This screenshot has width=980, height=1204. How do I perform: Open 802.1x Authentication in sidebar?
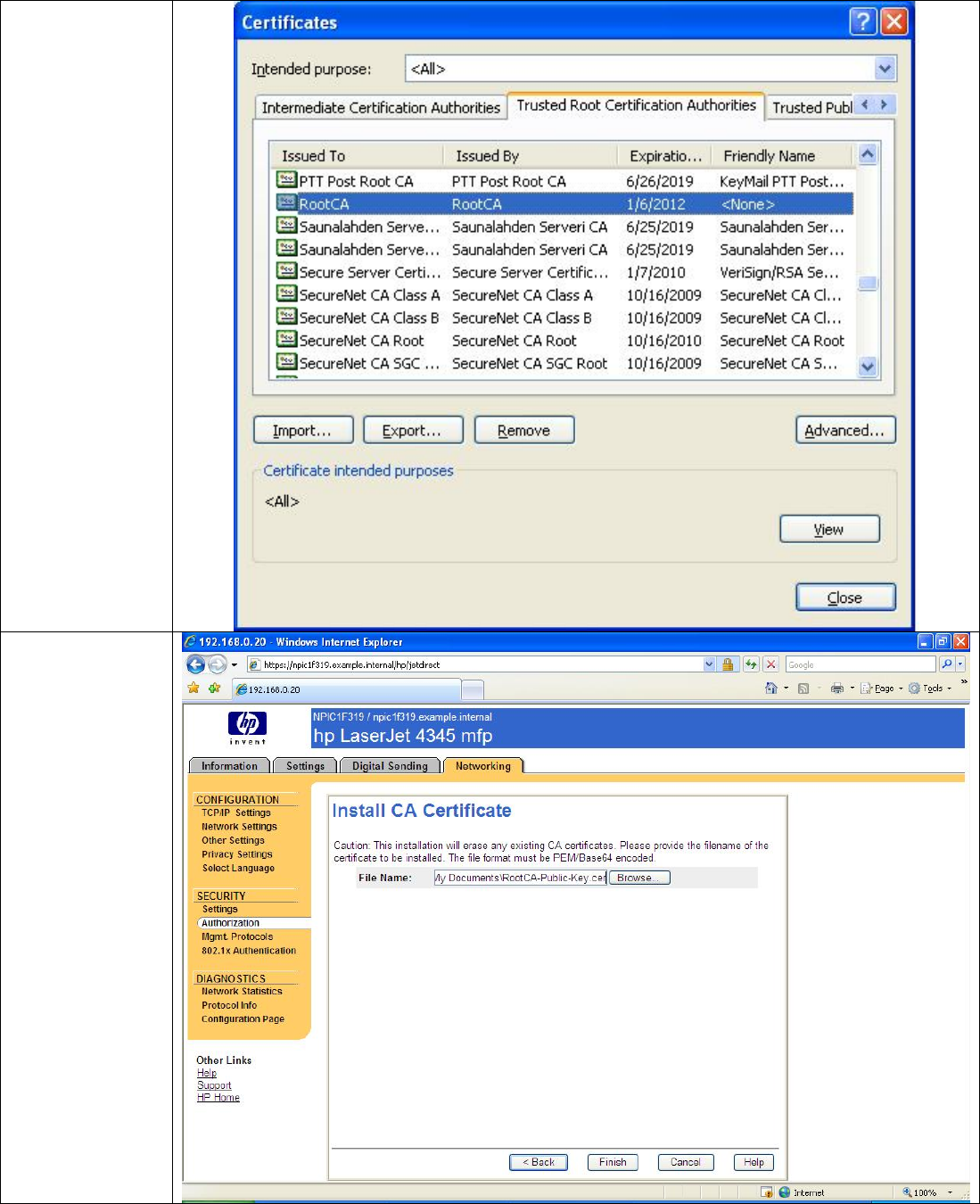point(249,951)
